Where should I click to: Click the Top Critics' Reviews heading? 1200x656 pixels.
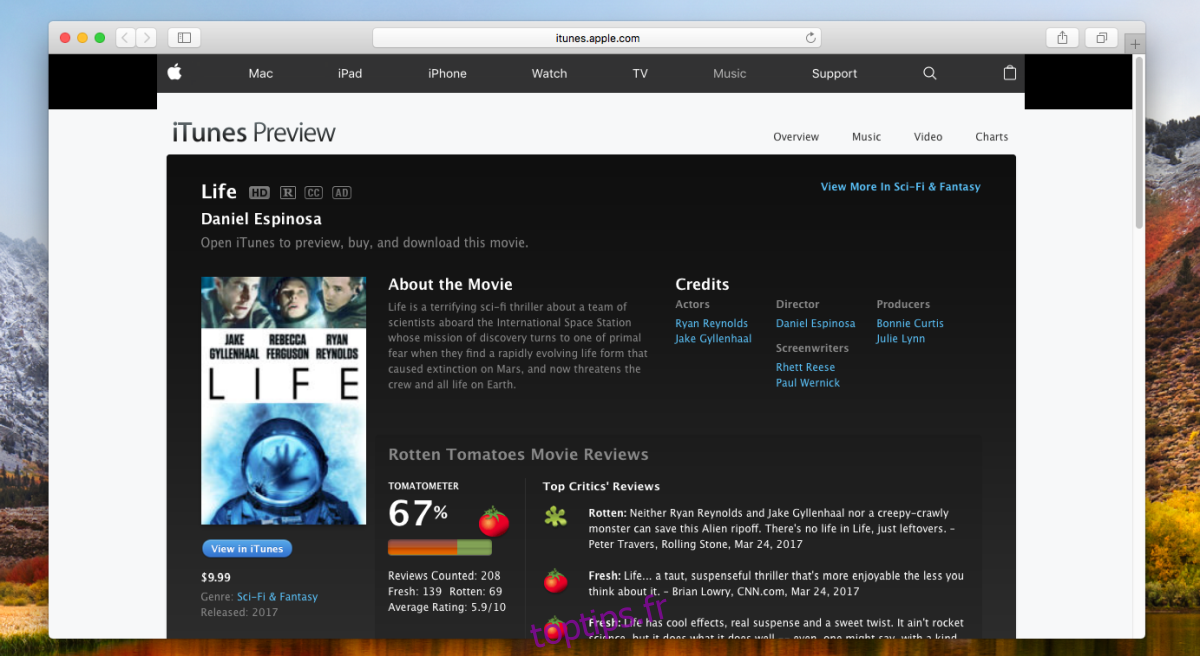point(601,487)
